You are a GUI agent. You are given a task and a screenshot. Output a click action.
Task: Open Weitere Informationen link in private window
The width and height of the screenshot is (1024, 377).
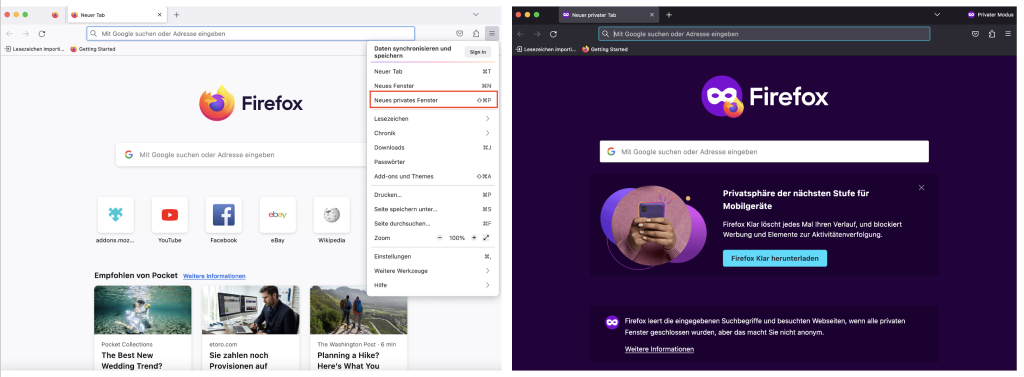point(659,349)
